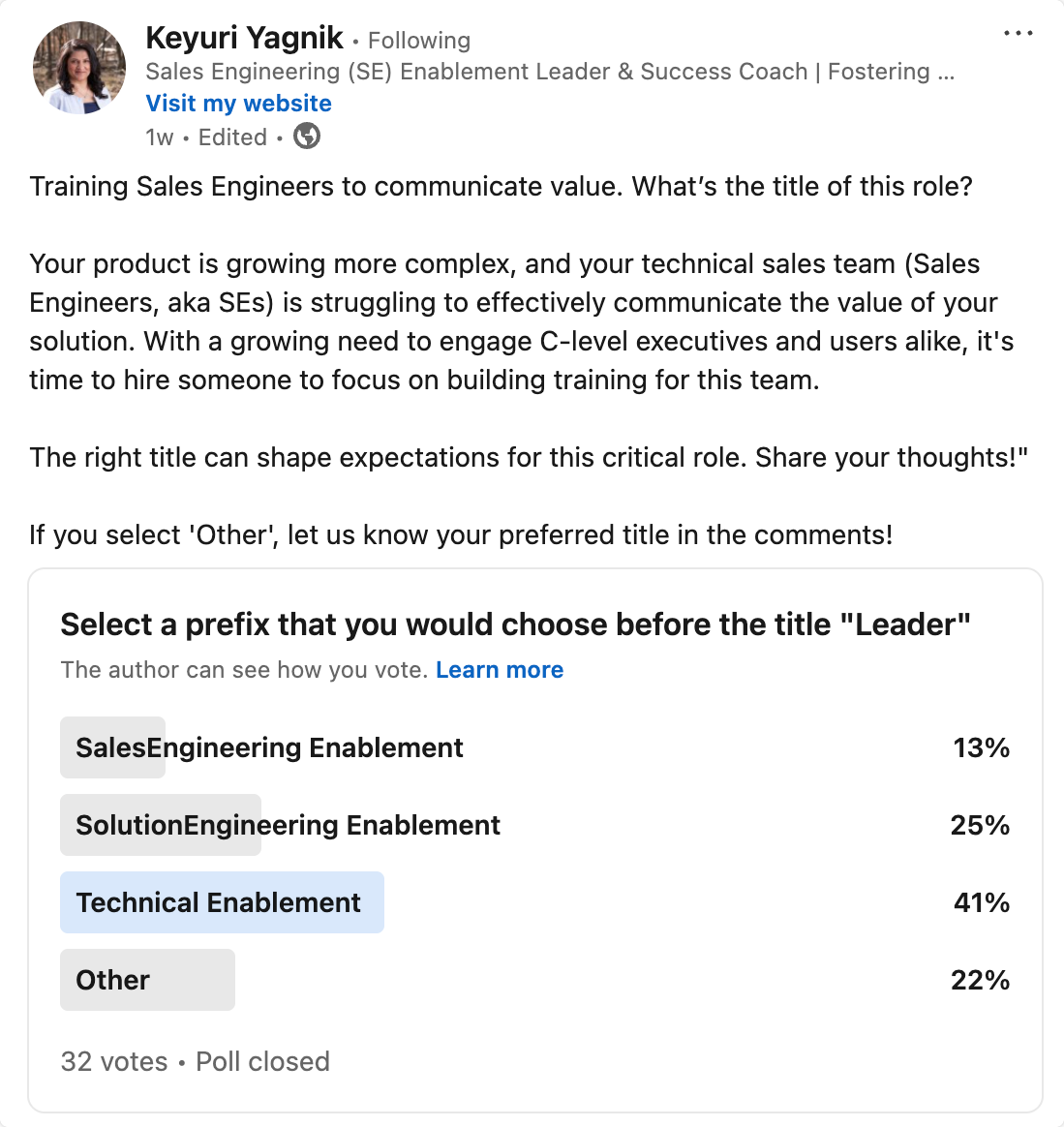Click the 25% result for SolutionEngineering Enablement
The image size is (1064, 1127).
[x=980, y=825]
